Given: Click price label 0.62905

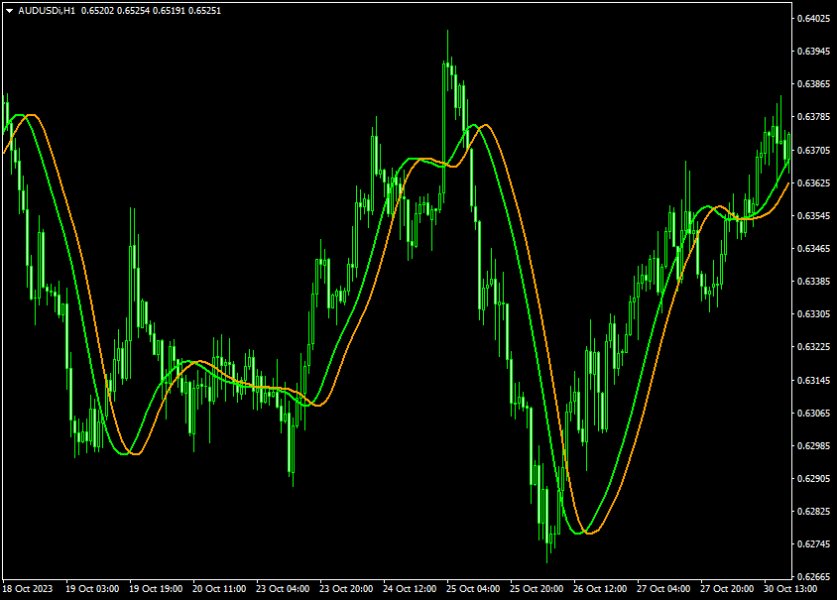Looking at the screenshot, I should [814, 479].
